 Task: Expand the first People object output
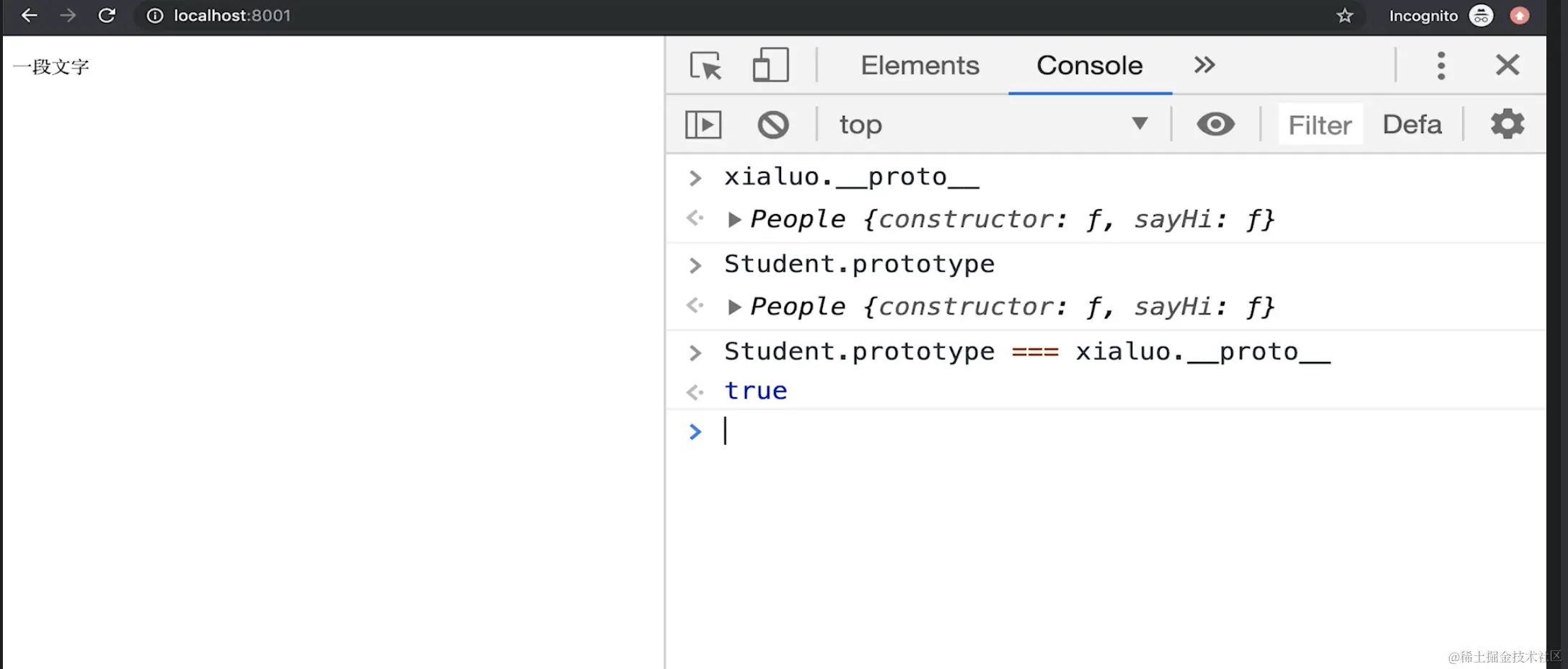[x=734, y=220]
